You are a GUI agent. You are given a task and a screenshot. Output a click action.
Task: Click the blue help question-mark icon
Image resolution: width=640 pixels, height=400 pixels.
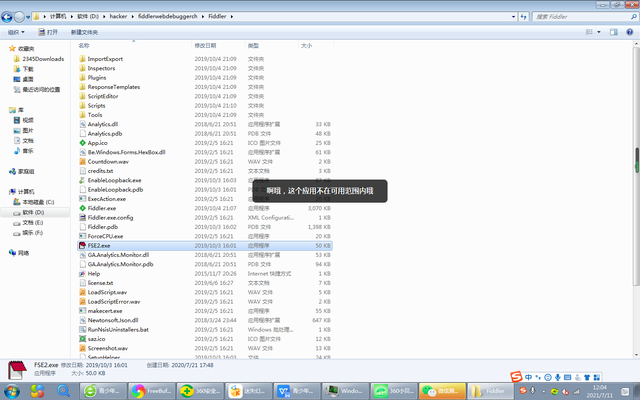pos(629,32)
